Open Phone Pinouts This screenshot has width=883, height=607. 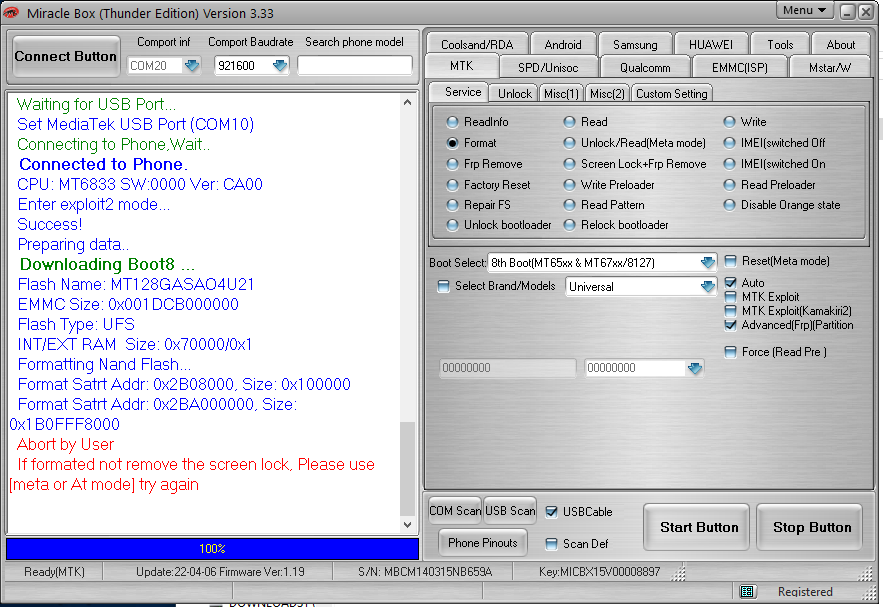tap(483, 543)
